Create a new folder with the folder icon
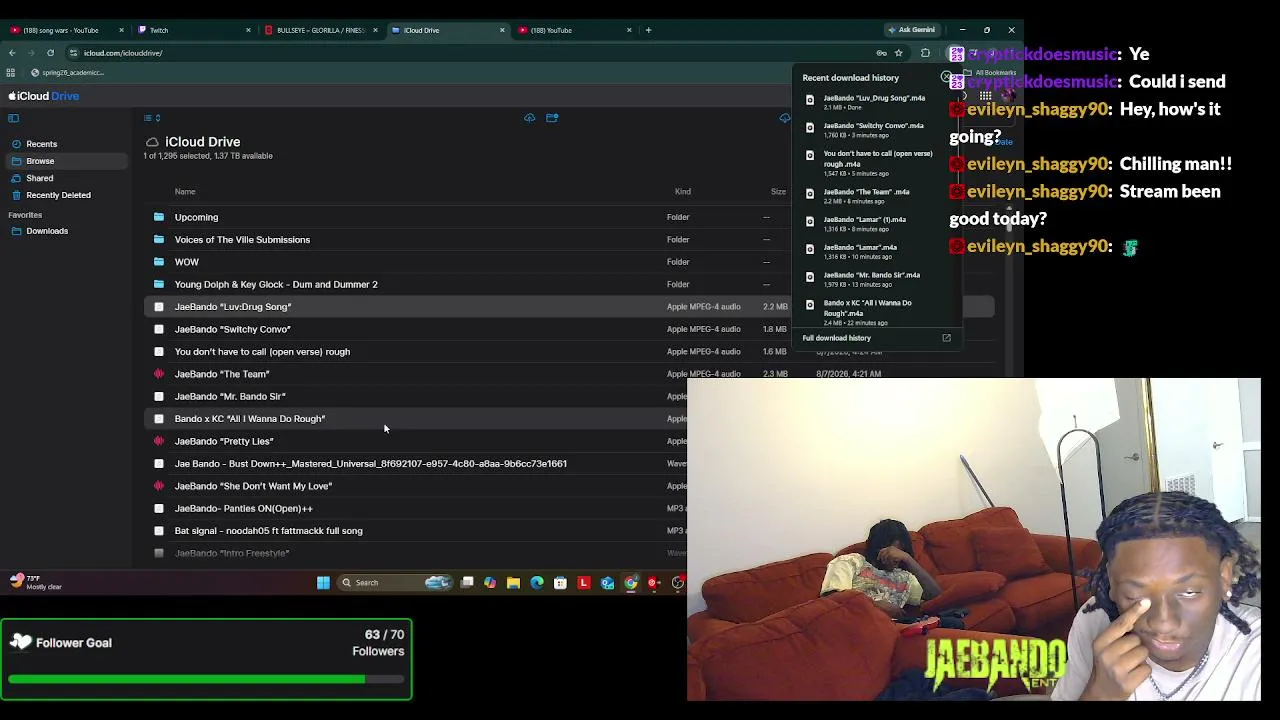 (x=552, y=118)
